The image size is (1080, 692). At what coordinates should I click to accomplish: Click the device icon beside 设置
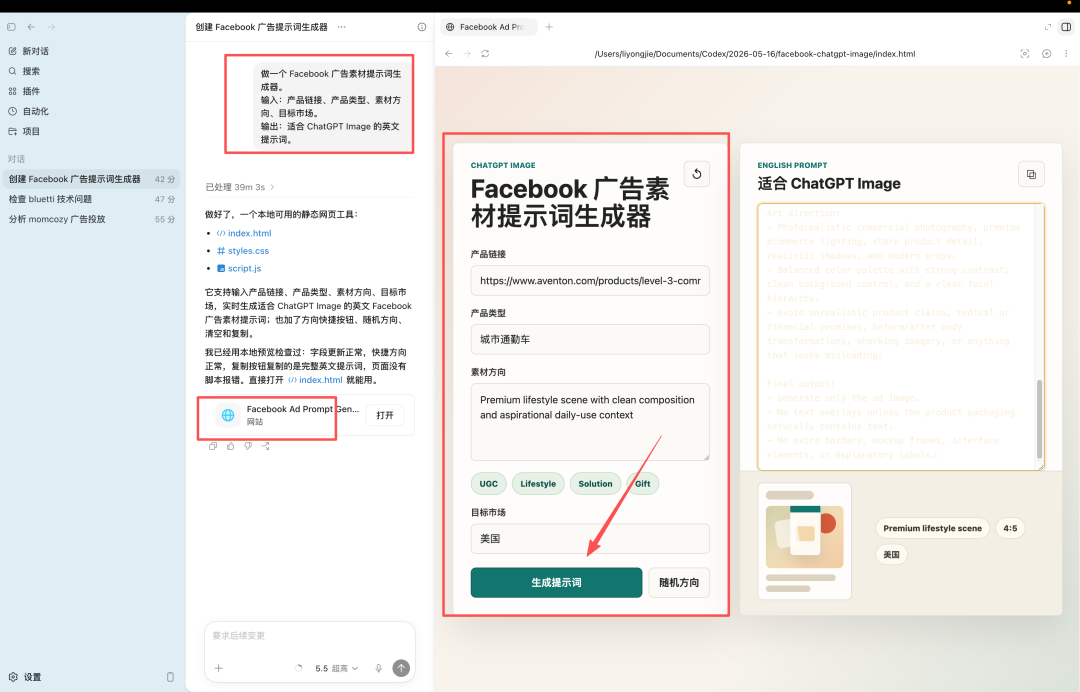[170, 677]
